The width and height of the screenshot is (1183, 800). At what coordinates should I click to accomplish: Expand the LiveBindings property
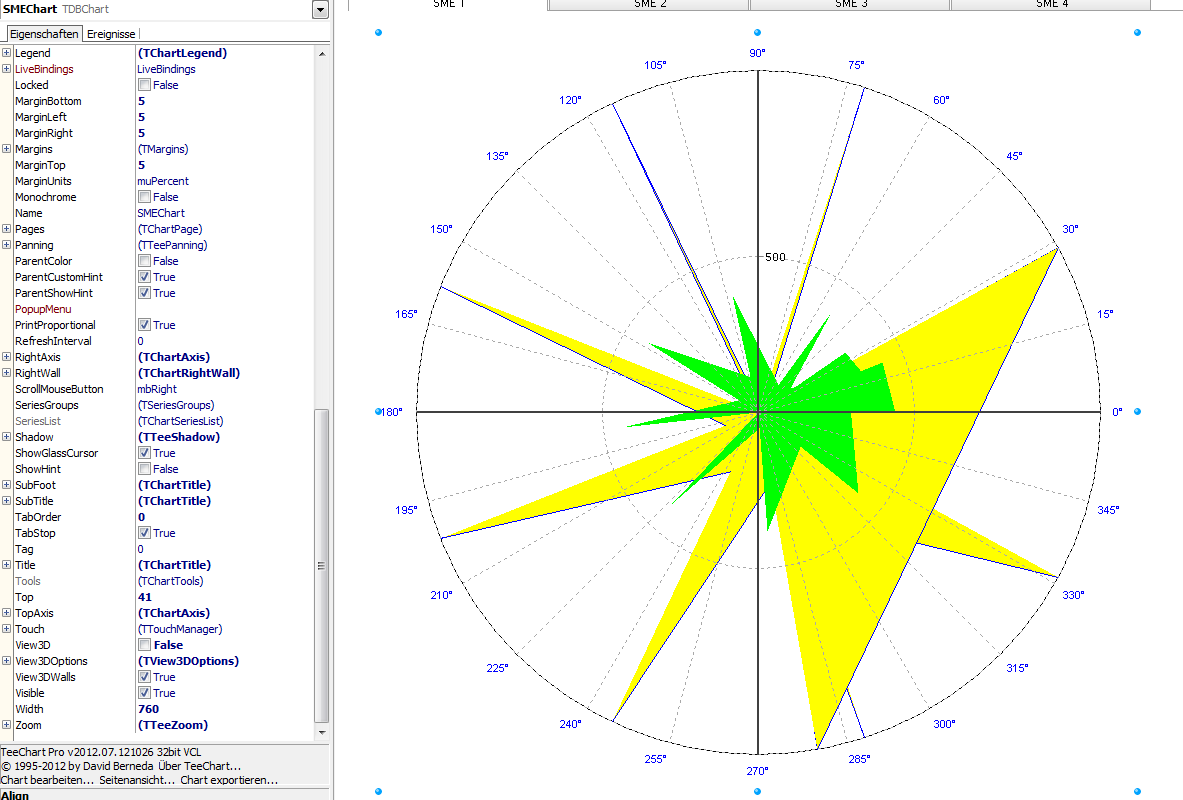[6, 69]
